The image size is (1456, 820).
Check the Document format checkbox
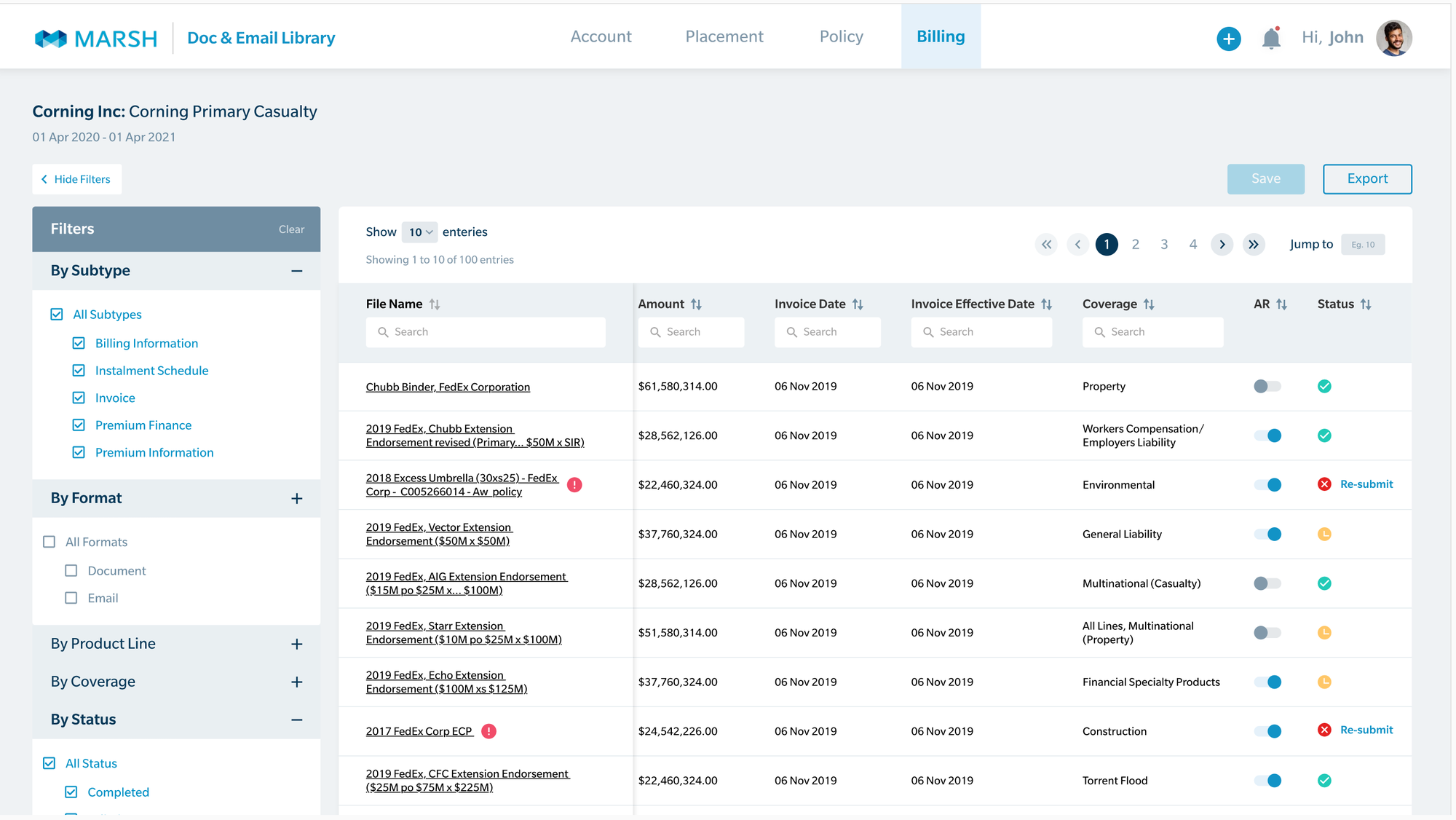pos(71,571)
